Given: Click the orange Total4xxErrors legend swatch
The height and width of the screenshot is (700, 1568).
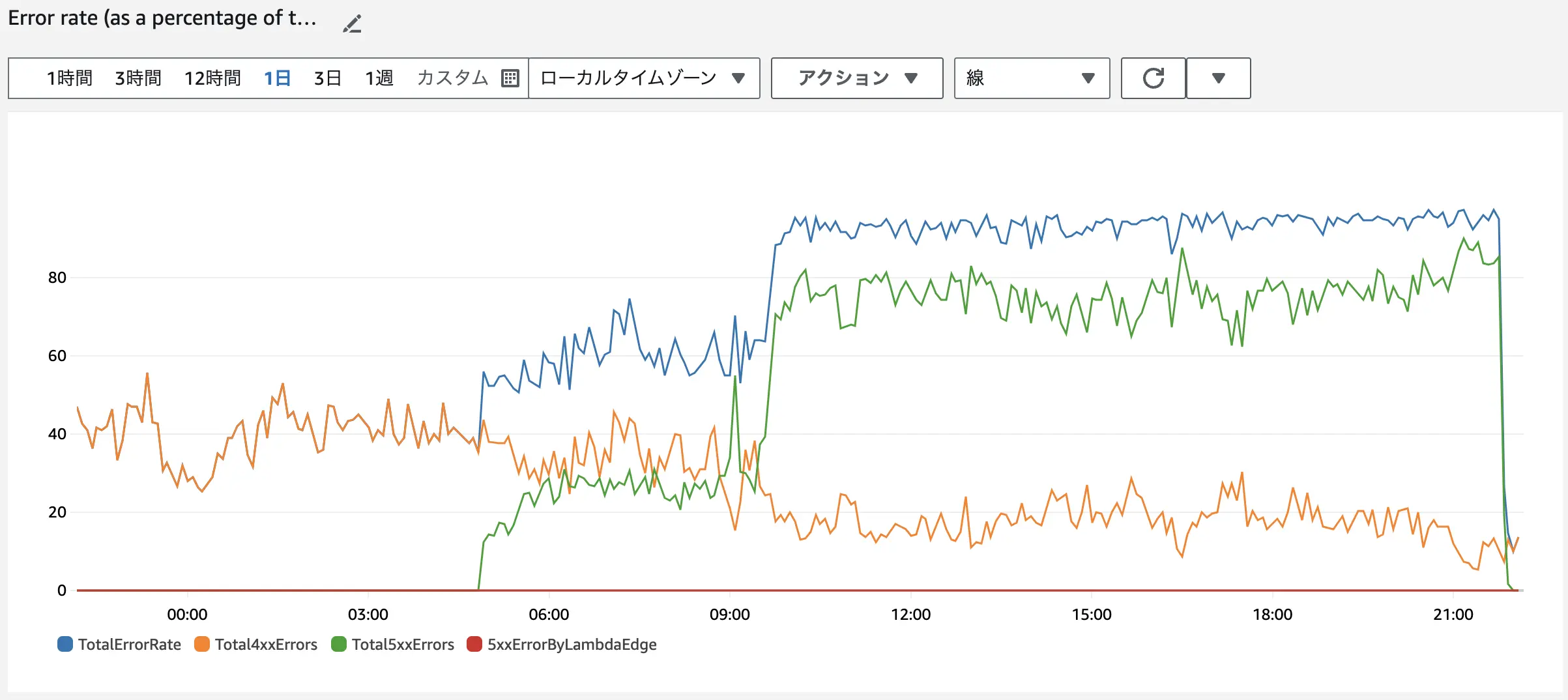Looking at the screenshot, I should [x=202, y=644].
